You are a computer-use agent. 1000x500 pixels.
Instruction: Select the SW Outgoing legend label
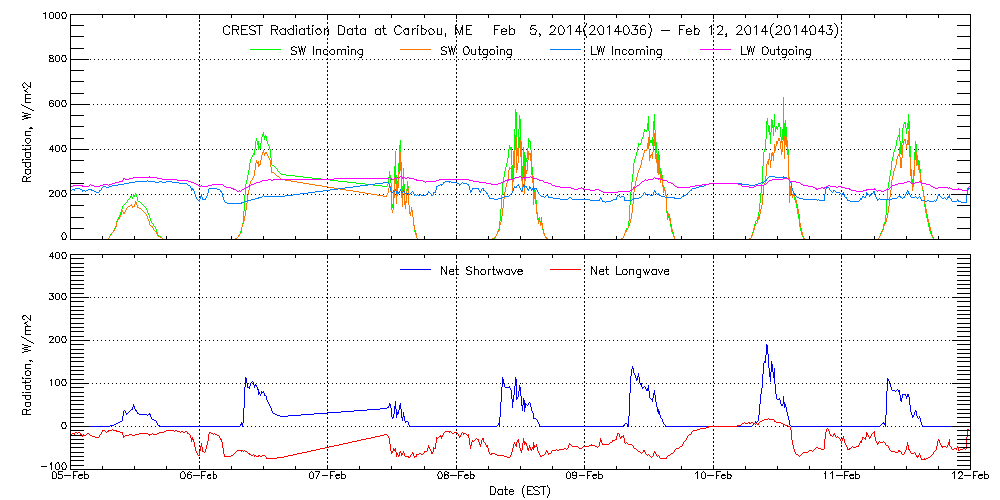coord(477,51)
